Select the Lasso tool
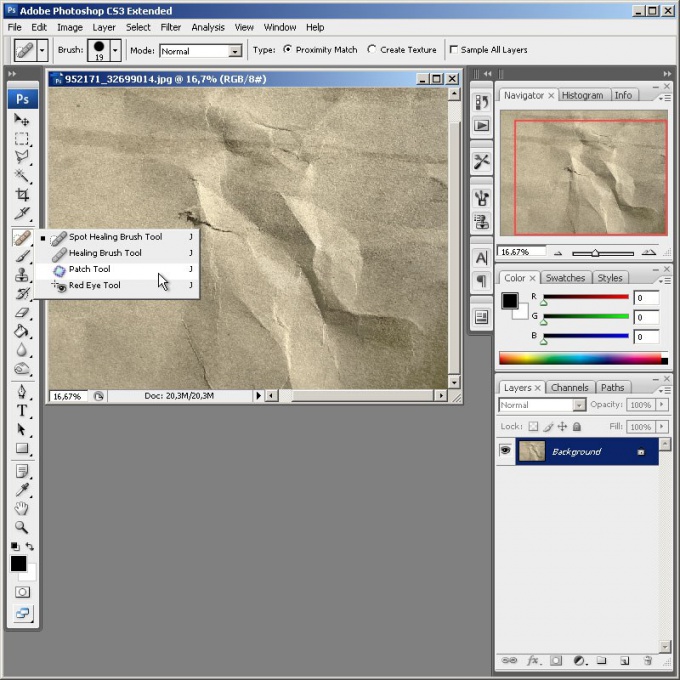 22,157
